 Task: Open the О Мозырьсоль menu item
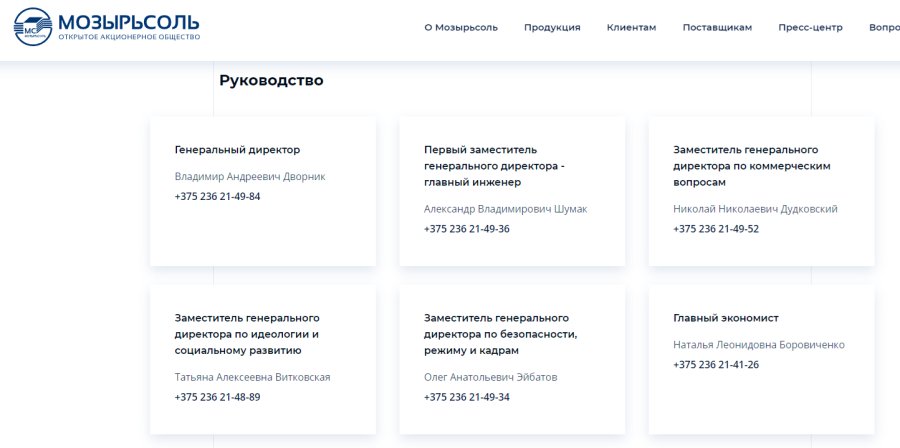[x=461, y=28]
